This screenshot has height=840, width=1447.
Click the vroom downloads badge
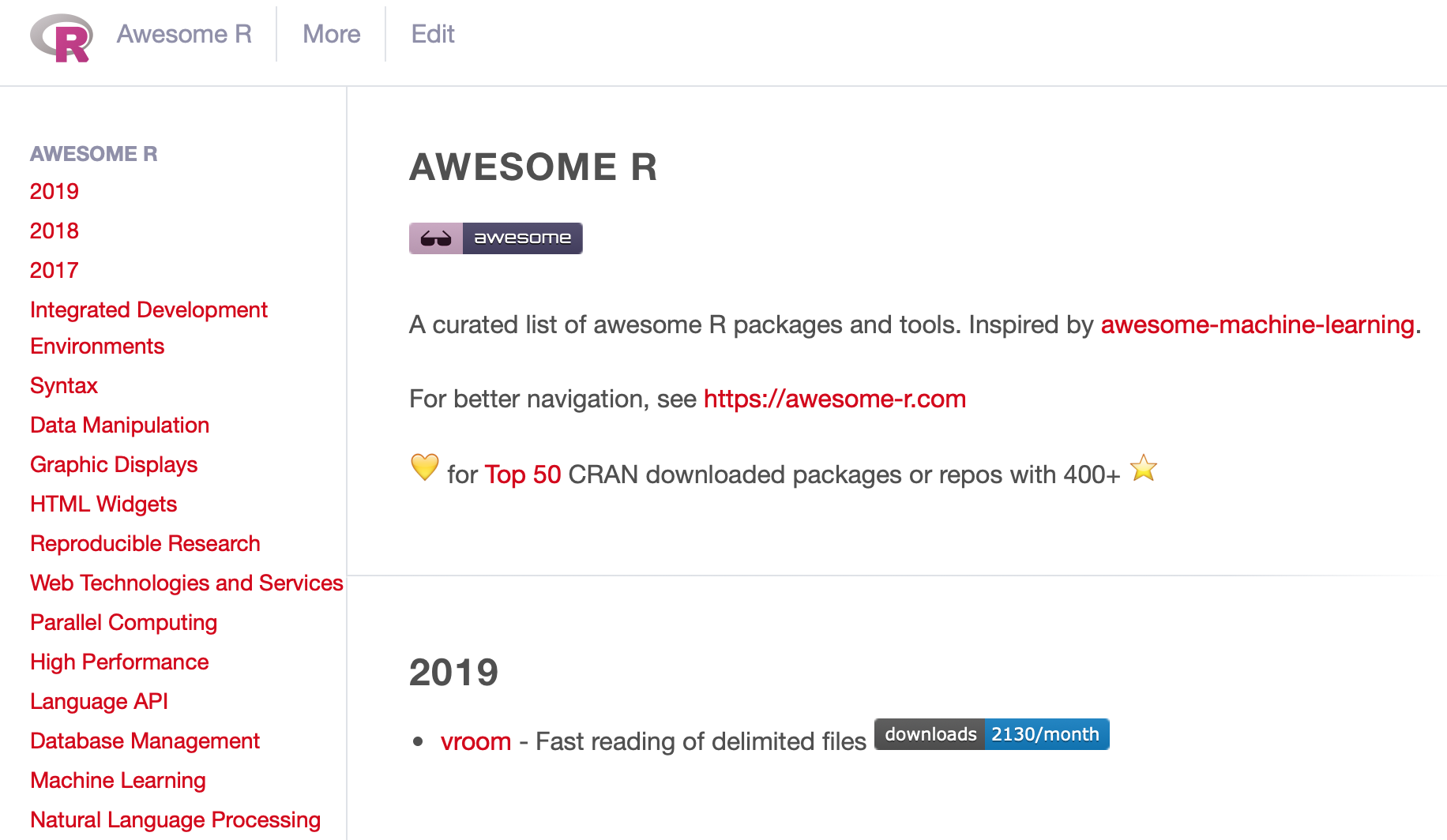coord(991,734)
